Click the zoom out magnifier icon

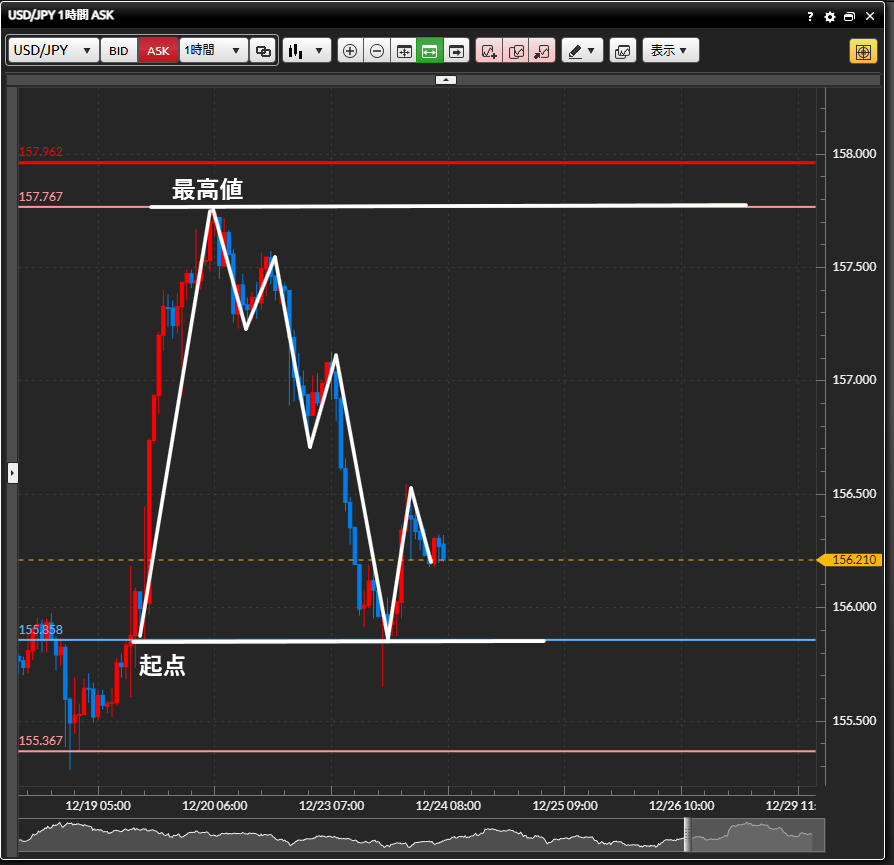[x=377, y=51]
